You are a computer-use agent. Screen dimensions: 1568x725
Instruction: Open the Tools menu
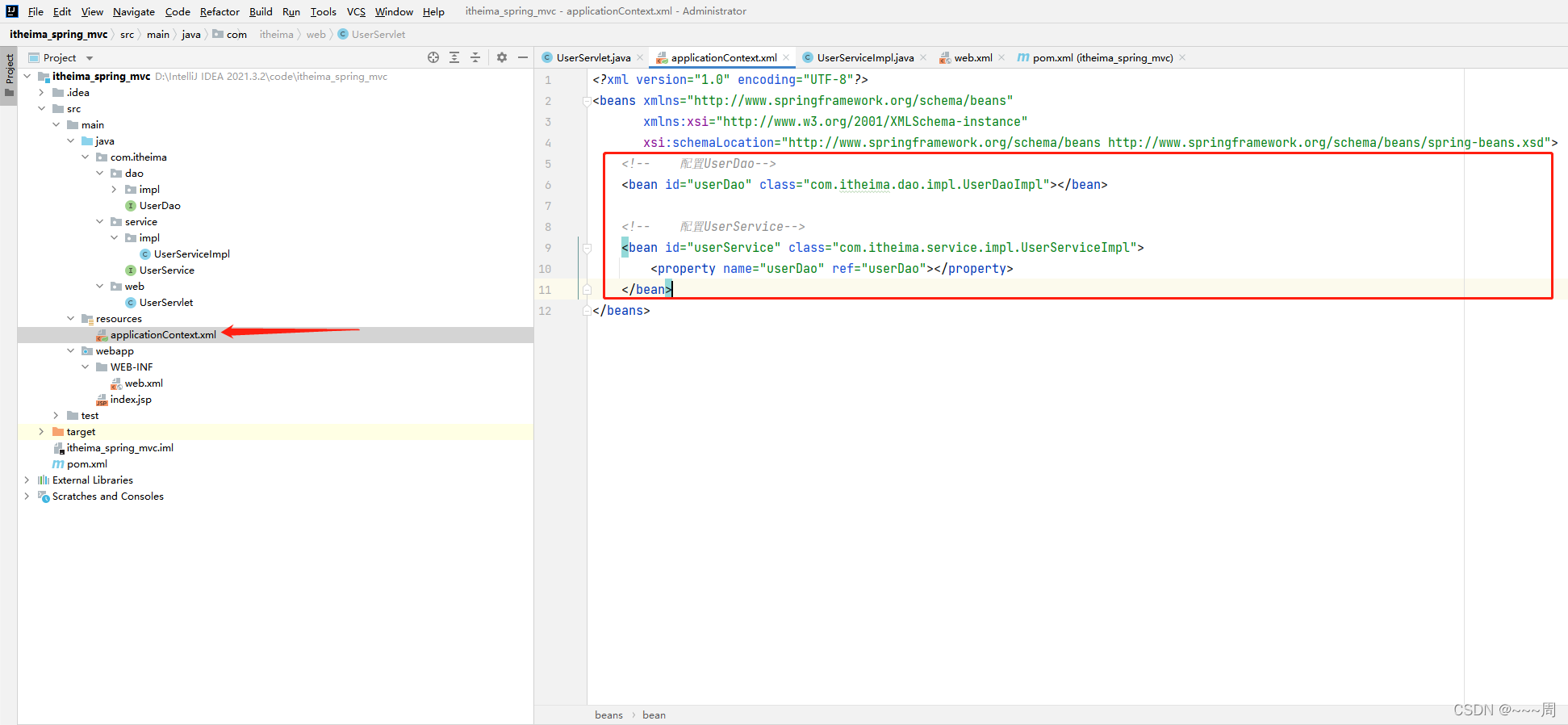(x=323, y=11)
